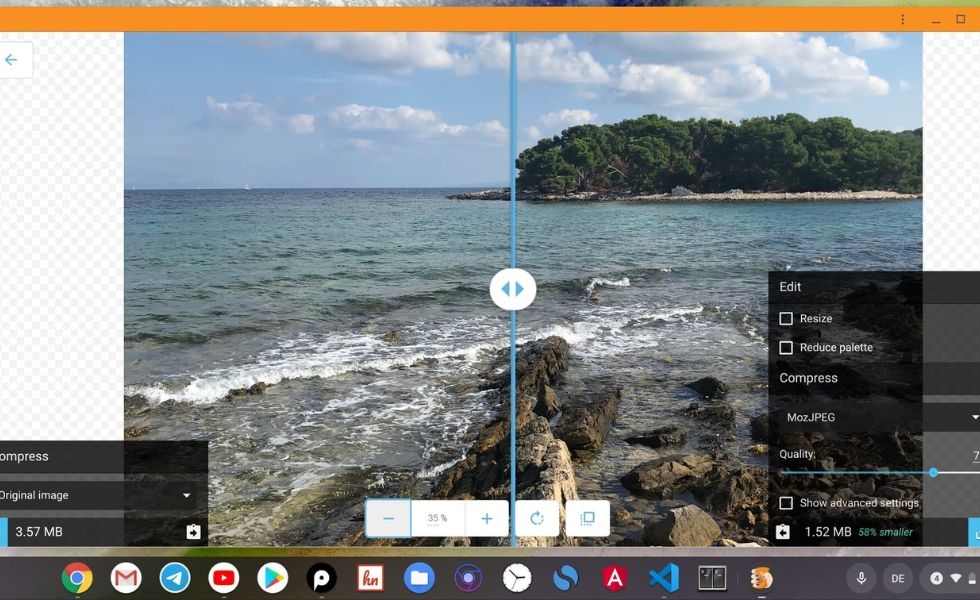The width and height of the screenshot is (980, 600).
Task: Click the right panel Compress heading
Action: pos(808,378)
